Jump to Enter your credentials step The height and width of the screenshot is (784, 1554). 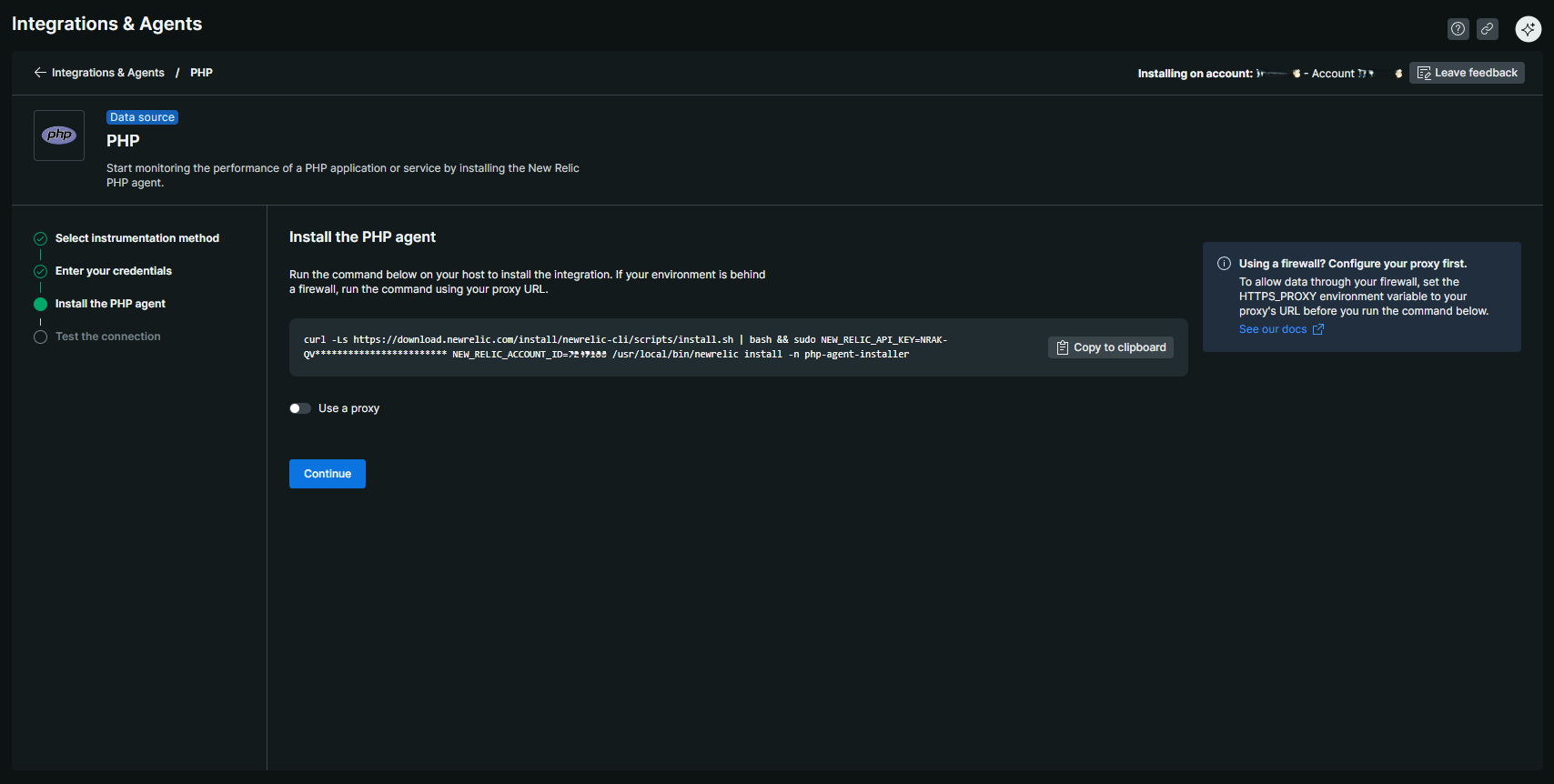point(113,271)
